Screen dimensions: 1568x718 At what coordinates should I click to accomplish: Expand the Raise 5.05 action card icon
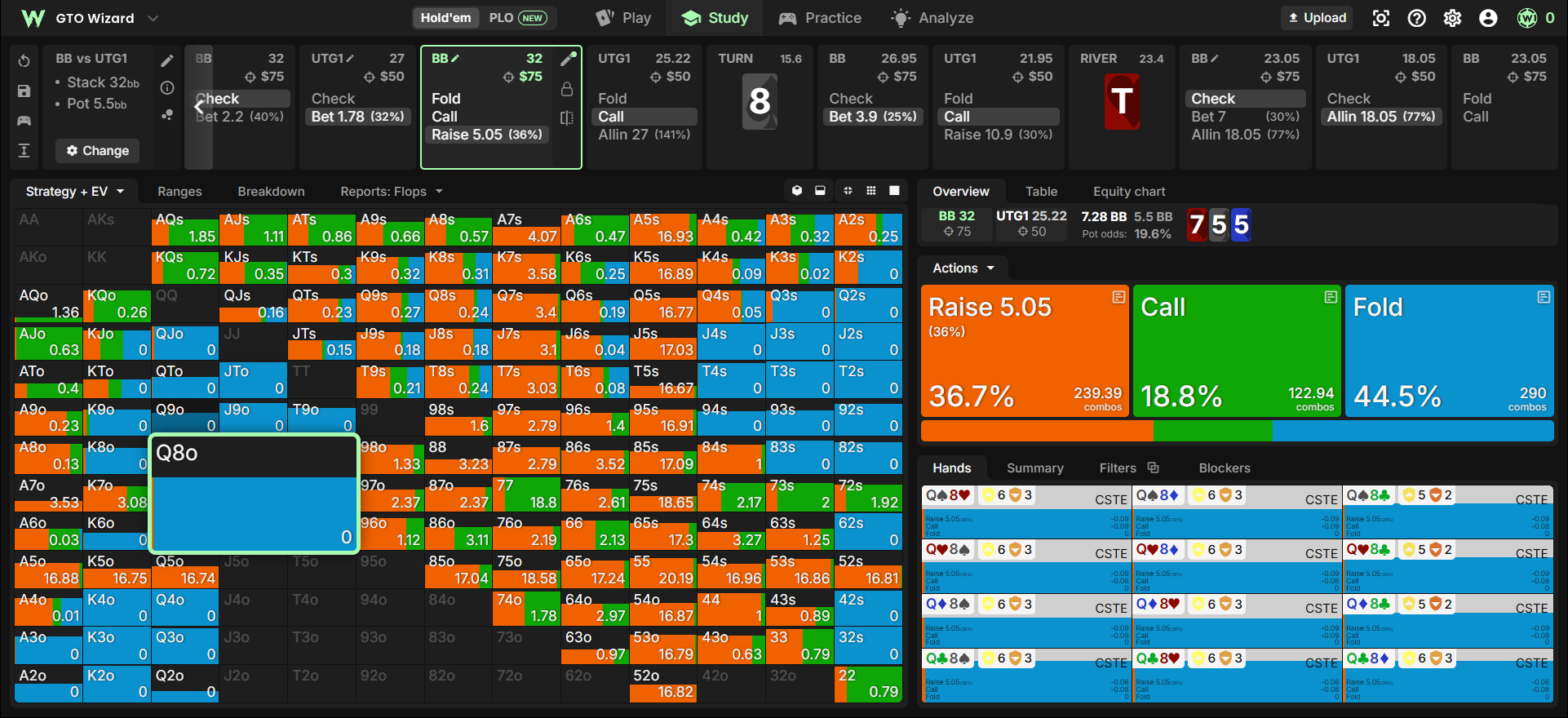[1118, 297]
